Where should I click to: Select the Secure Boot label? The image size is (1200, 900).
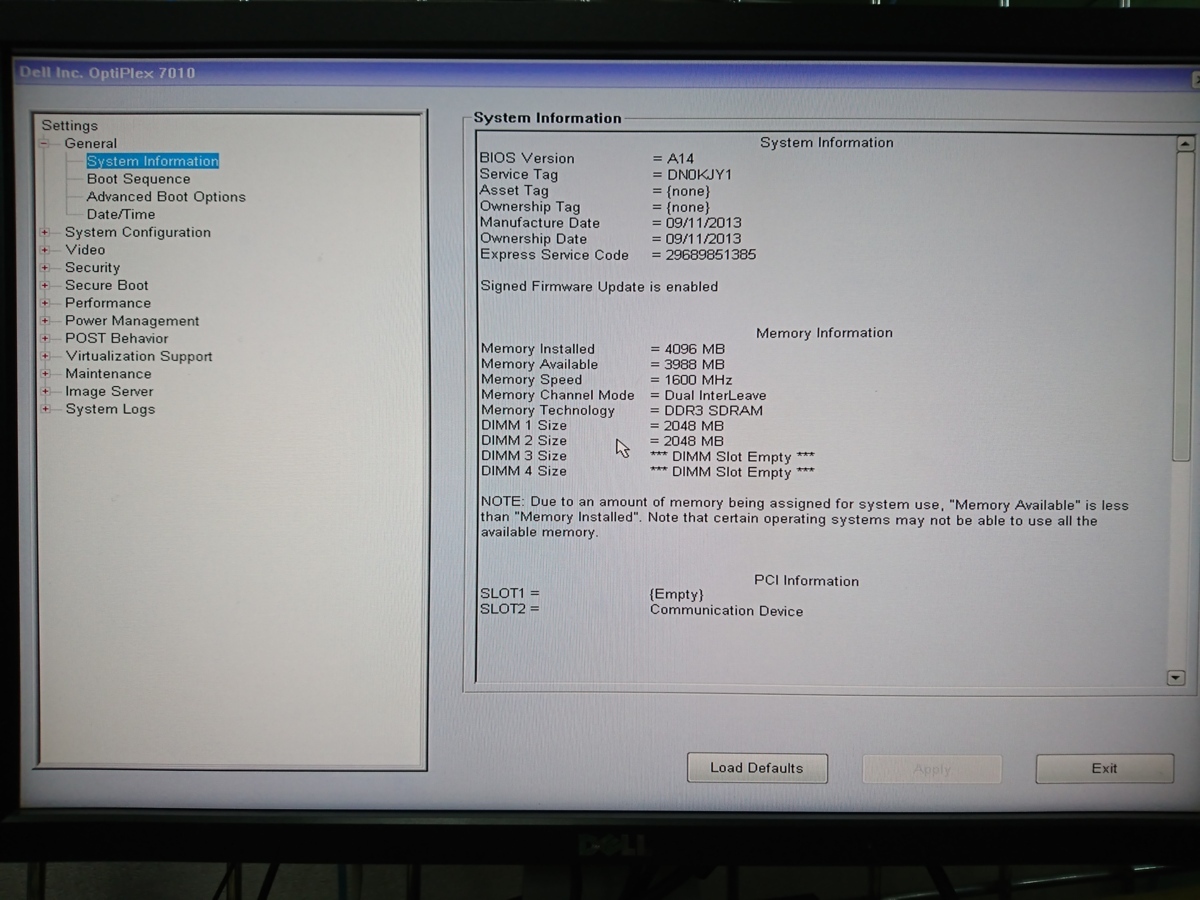pos(107,285)
